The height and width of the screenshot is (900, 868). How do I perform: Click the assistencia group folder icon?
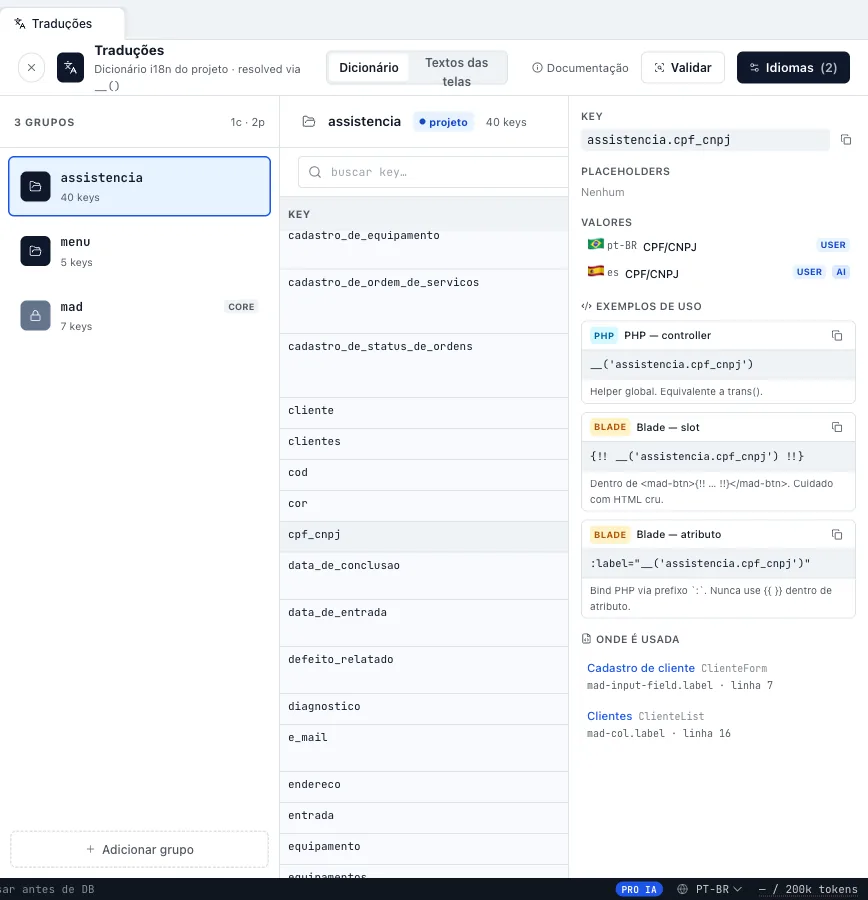(x=36, y=187)
